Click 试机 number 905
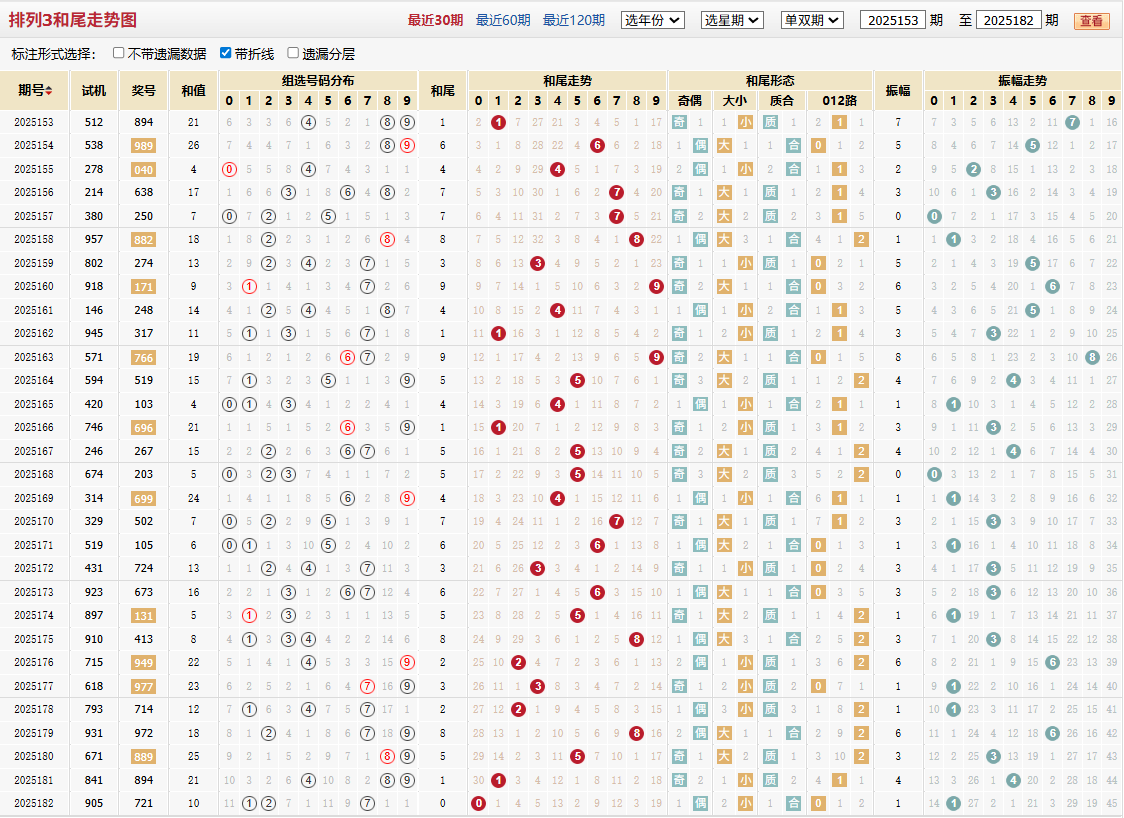The image size is (1124, 818). tap(94, 803)
